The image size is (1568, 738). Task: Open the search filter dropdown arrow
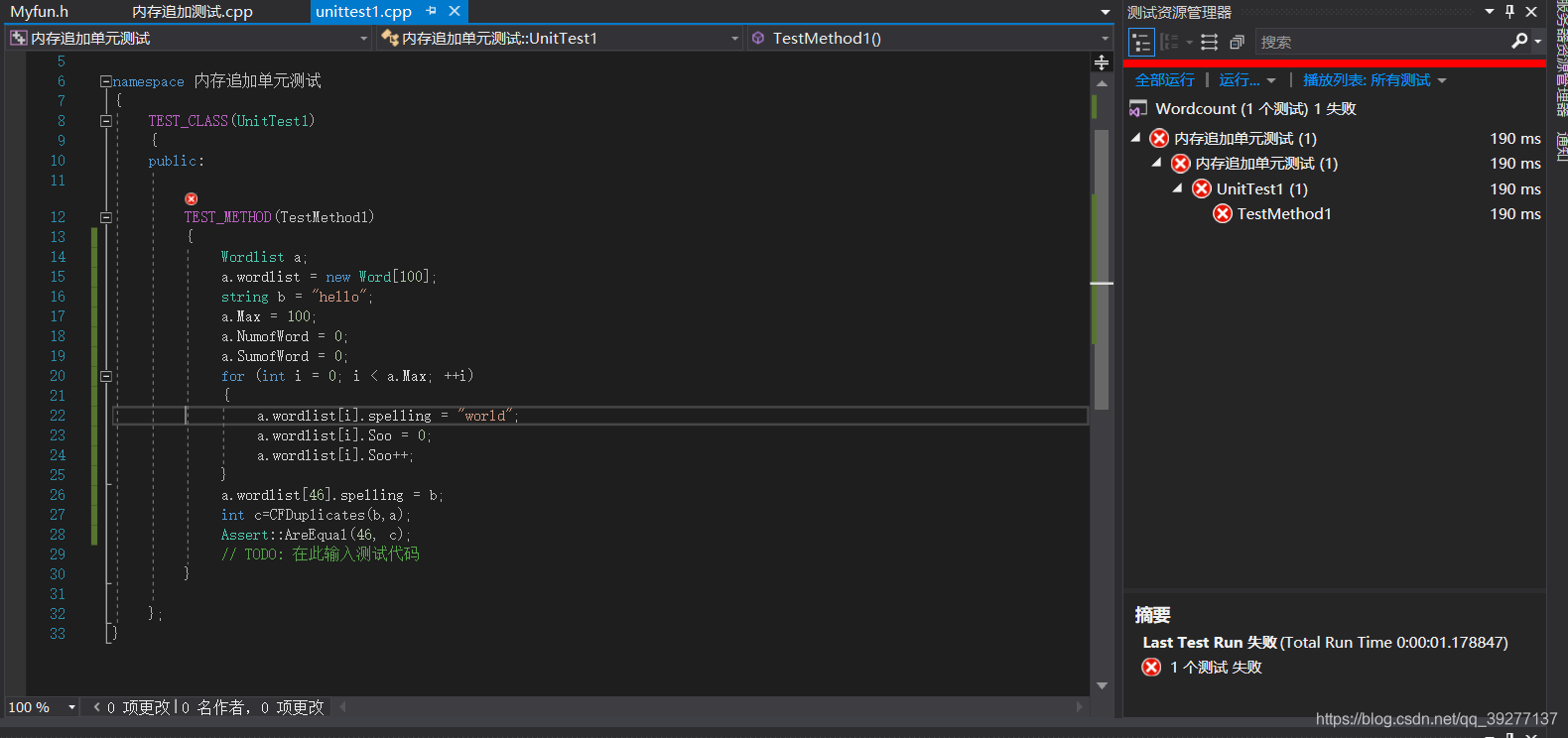[1537, 42]
